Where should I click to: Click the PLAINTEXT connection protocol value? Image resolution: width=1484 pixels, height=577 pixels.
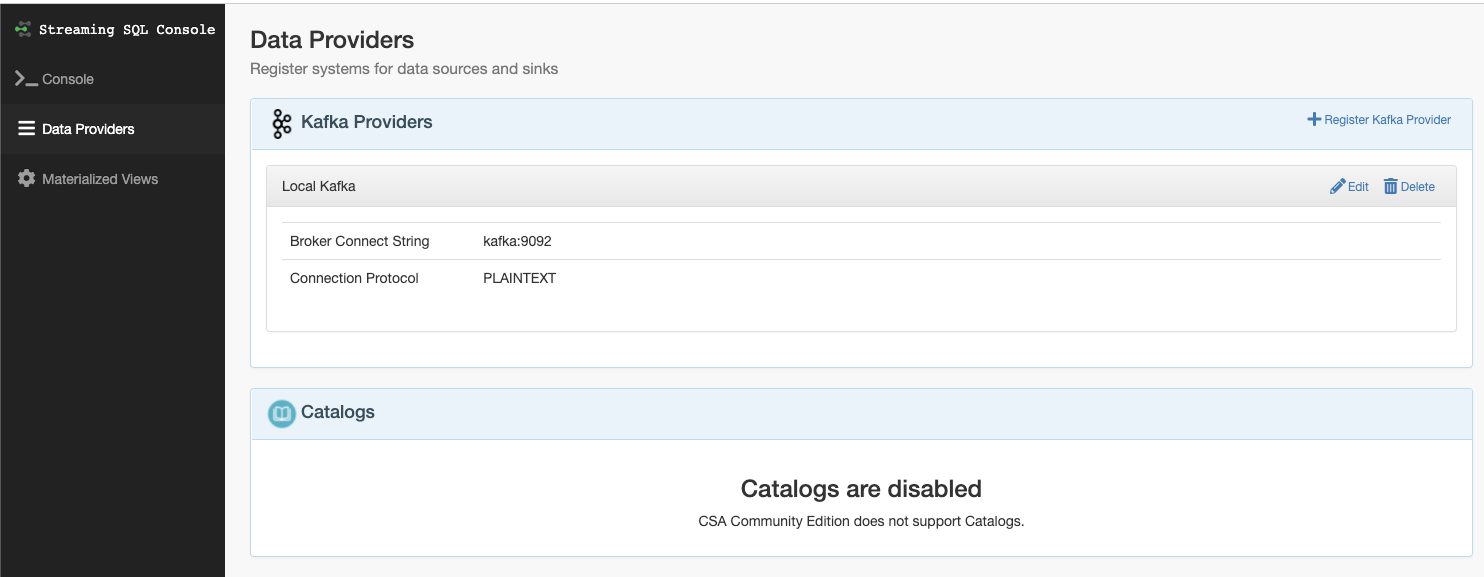[x=519, y=278]
